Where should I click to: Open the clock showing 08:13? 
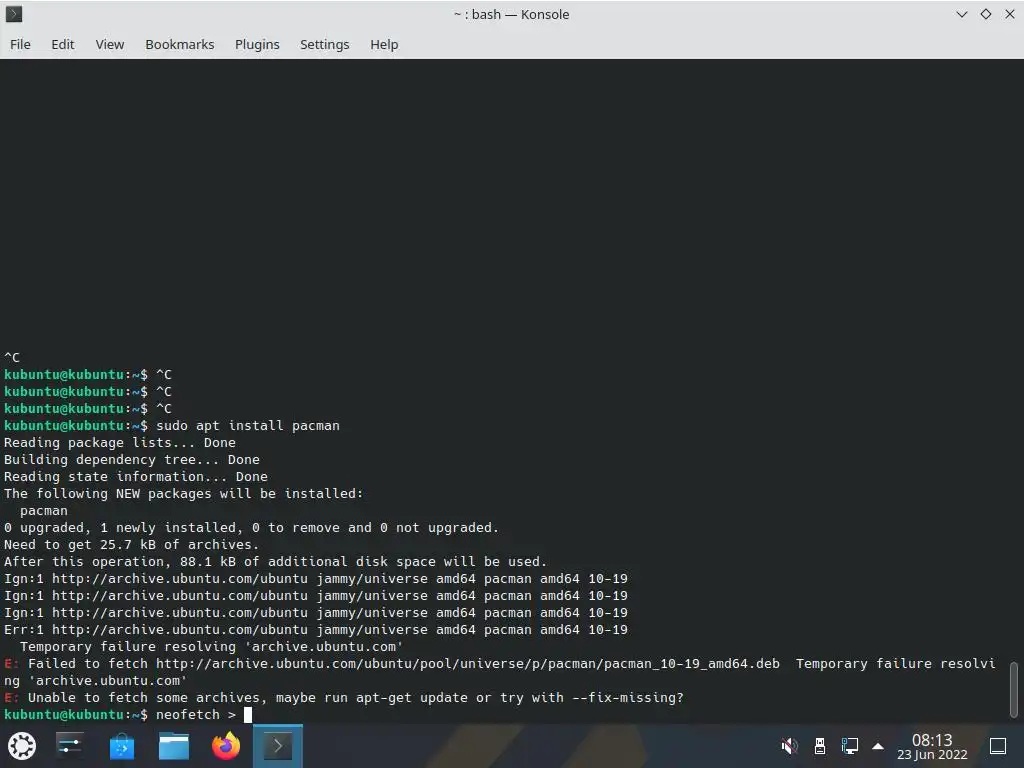coord(932,746)
